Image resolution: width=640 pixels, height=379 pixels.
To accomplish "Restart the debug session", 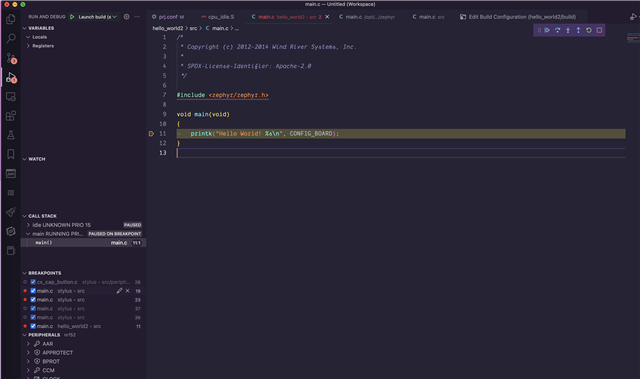I will [x=589, y=30].
